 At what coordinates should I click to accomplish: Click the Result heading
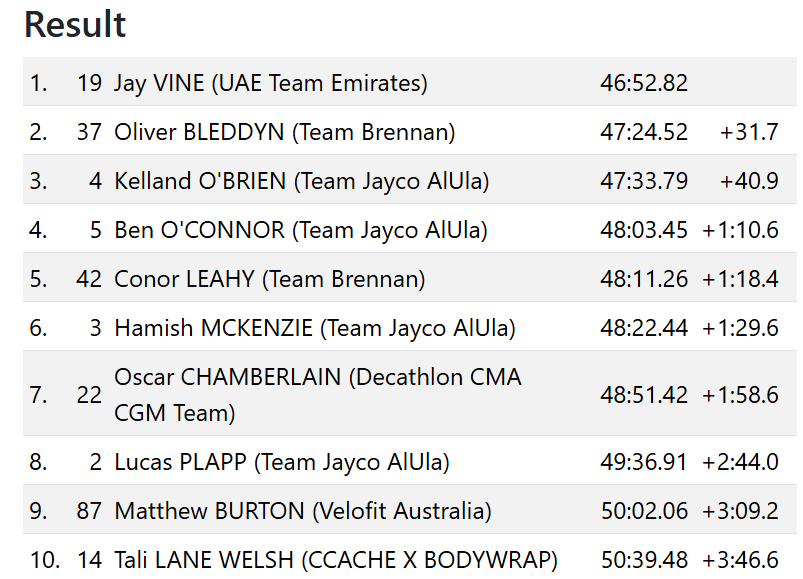pos(75,24)
